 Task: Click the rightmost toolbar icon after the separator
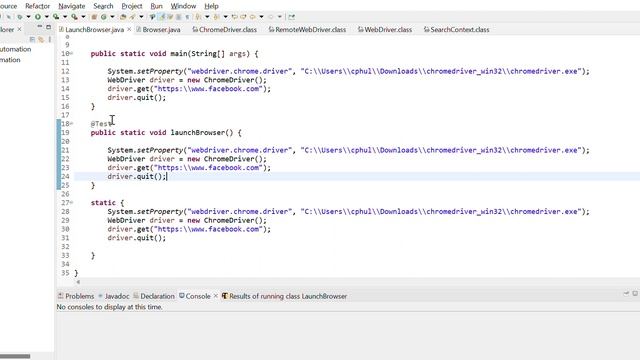[292, 17]
